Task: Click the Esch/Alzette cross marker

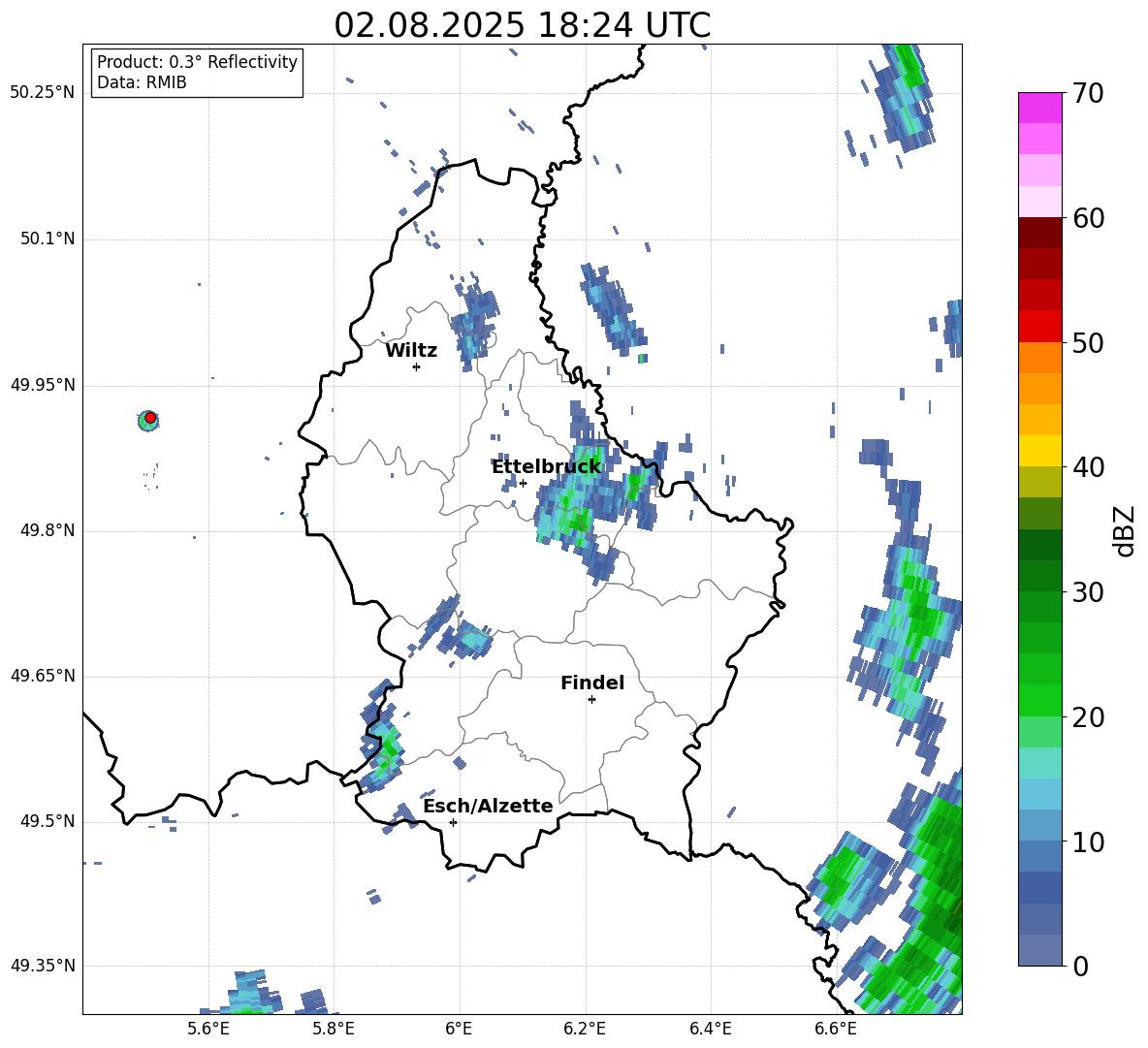Action: [453, 822]
